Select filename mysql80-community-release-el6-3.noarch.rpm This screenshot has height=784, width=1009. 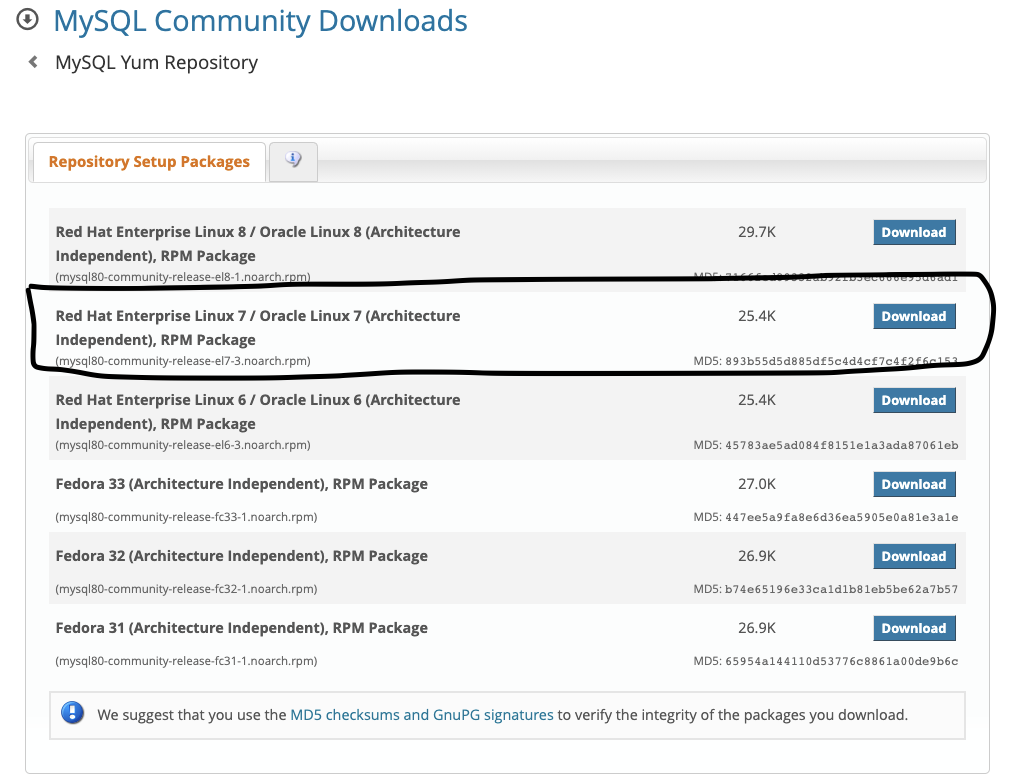(183, 445)
